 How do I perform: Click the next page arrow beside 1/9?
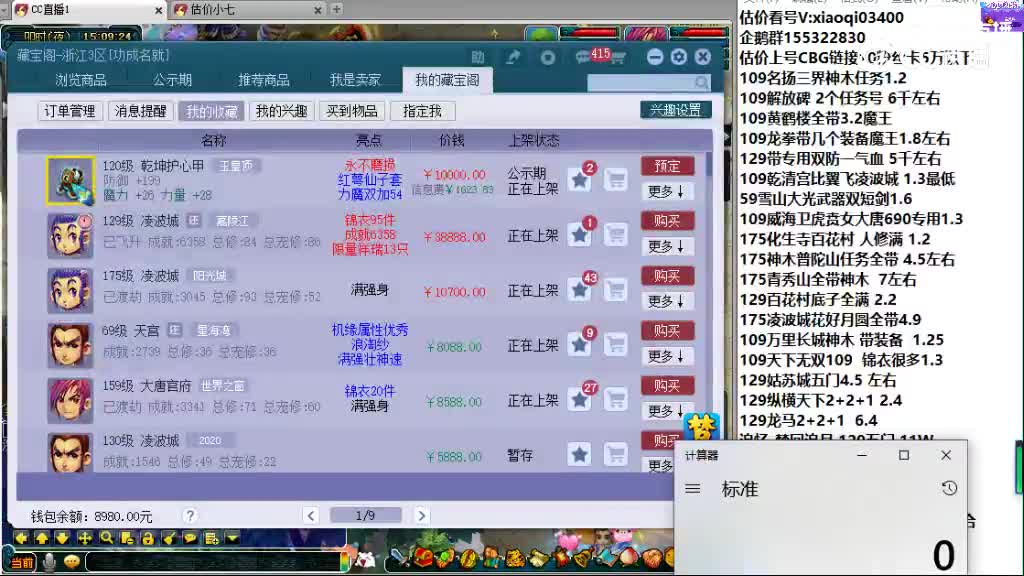point(421,513)
